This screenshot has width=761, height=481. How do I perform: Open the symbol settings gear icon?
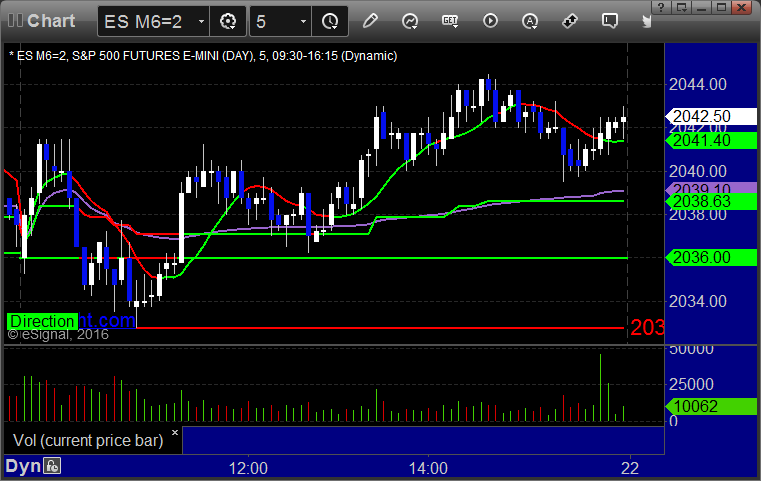[228, 21]
